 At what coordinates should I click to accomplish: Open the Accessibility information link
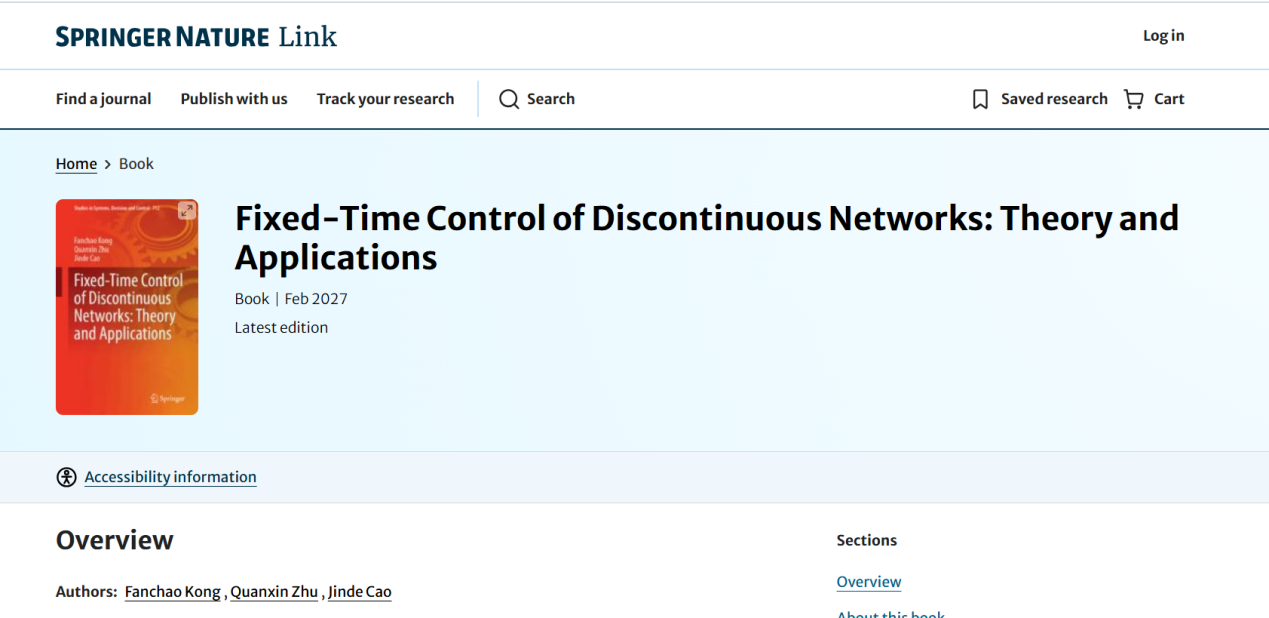click(x=171, y=477)
